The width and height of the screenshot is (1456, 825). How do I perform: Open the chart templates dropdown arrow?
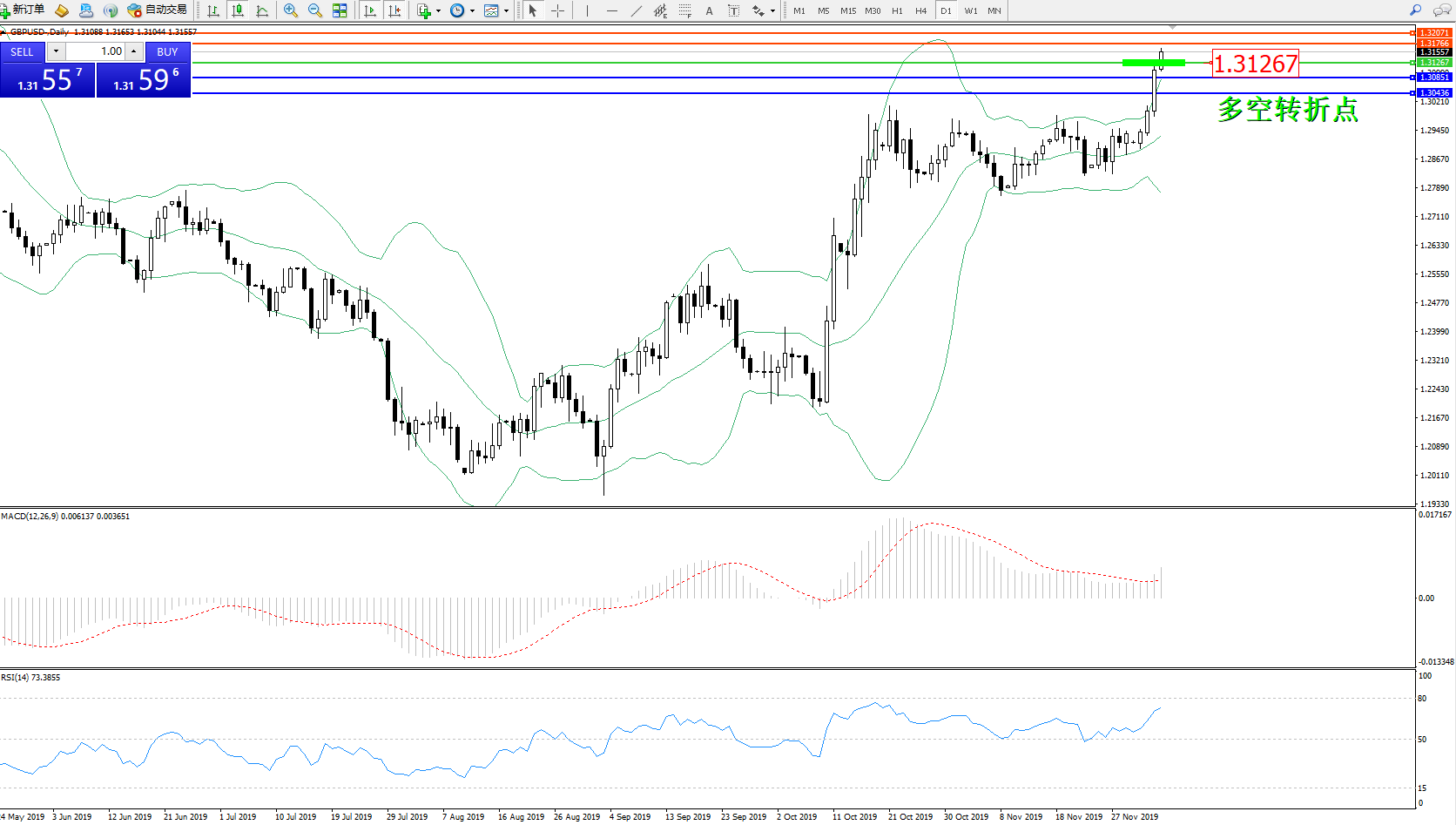pos(506,11)
